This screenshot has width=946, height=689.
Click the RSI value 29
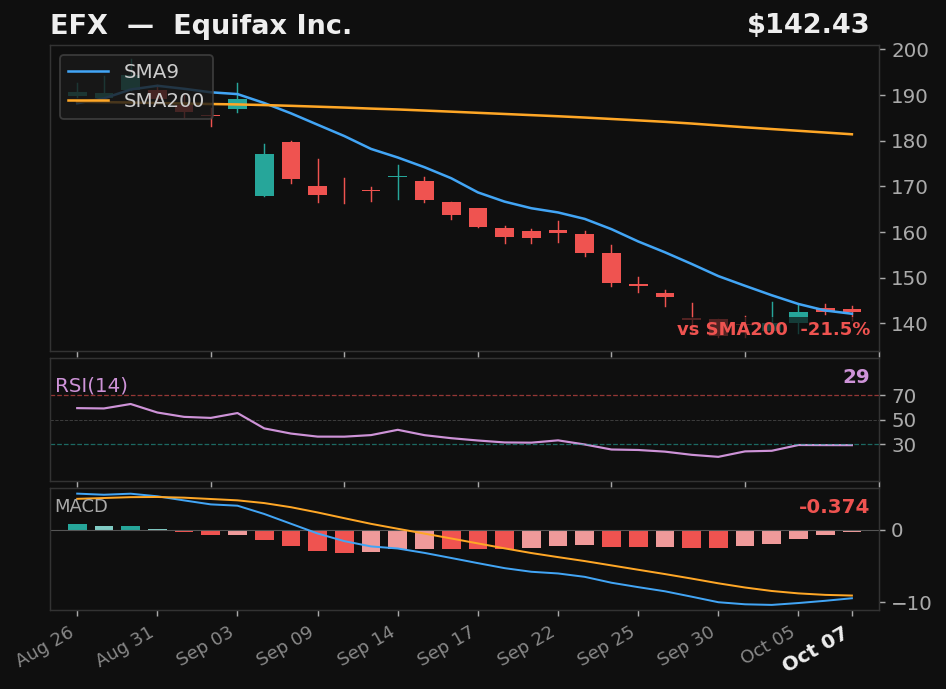click(856, 376)
